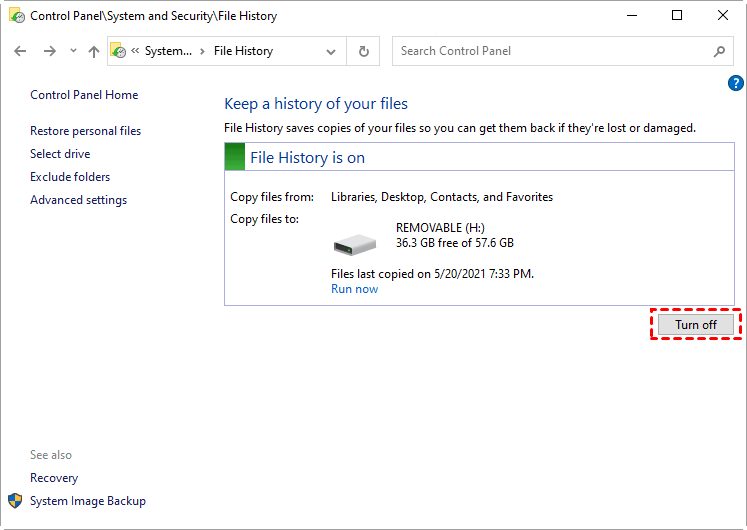Click the removable drive H: icon
Screen dimensions: 747x530
tap(354, 243)
